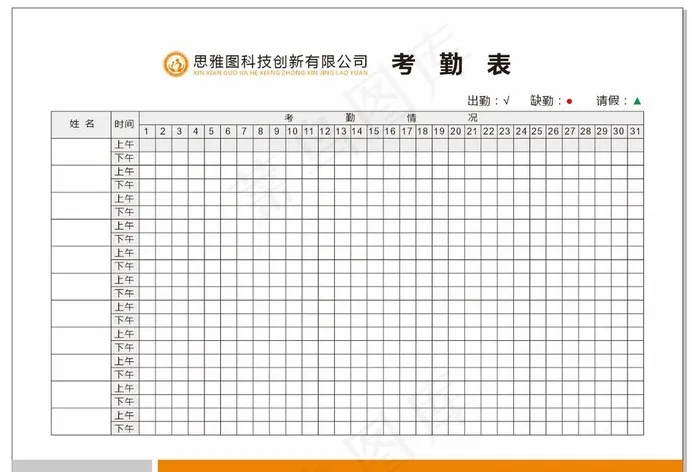Select day 31 column header
This screenshot has height=472, width=700.
[636, 131]
